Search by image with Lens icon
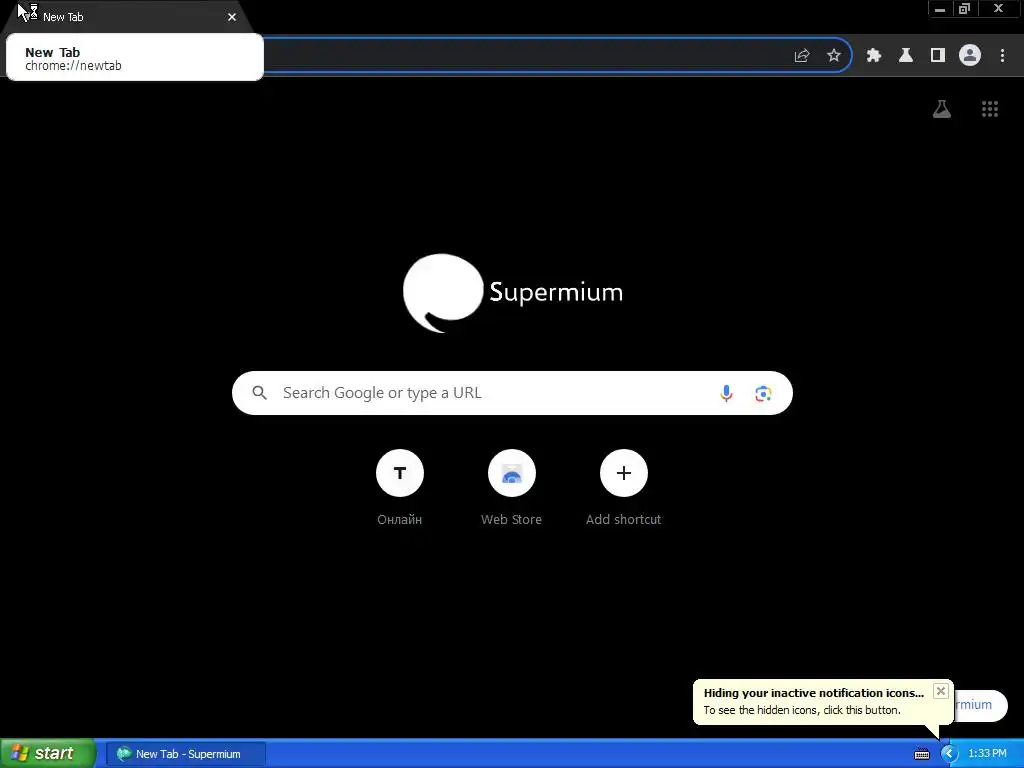Viewport: 1024px width, 768px height. [x=763, y=393]
